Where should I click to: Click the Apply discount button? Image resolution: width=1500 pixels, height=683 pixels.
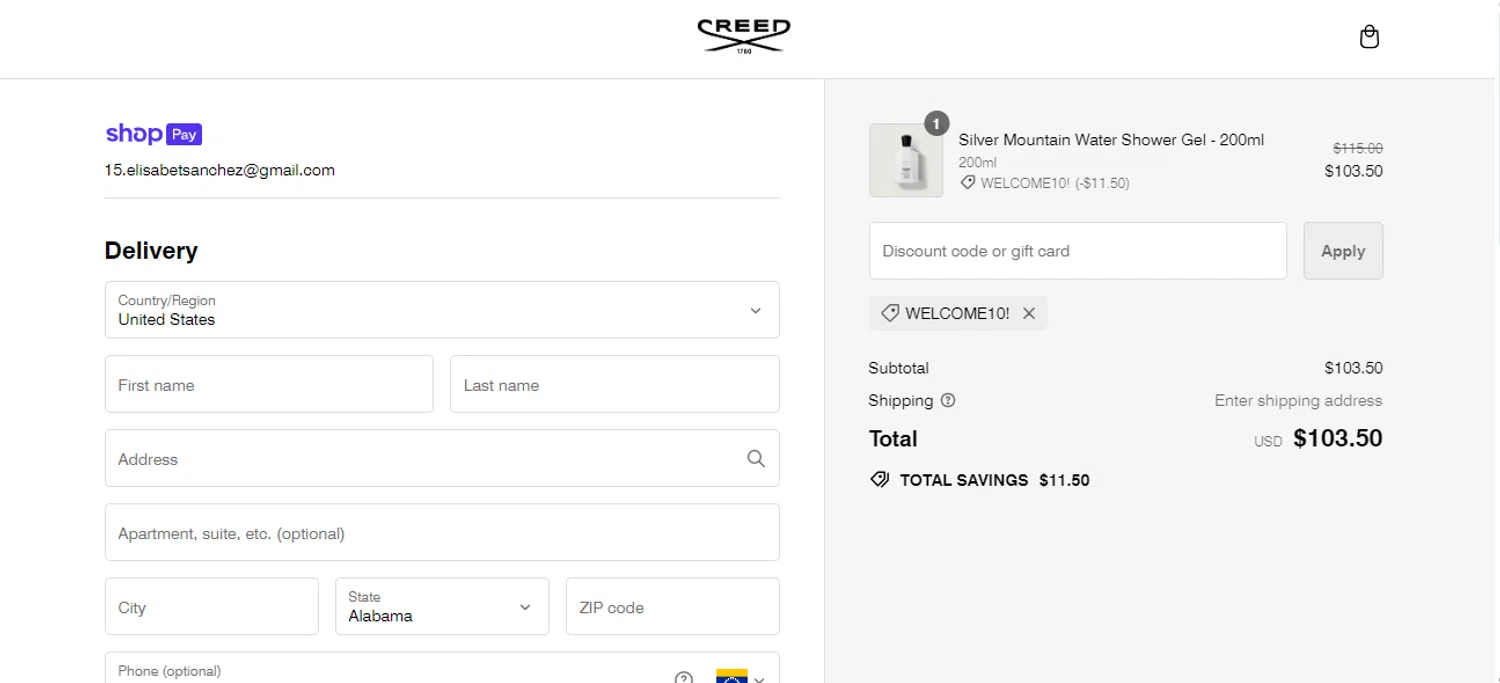(1343, 251)
